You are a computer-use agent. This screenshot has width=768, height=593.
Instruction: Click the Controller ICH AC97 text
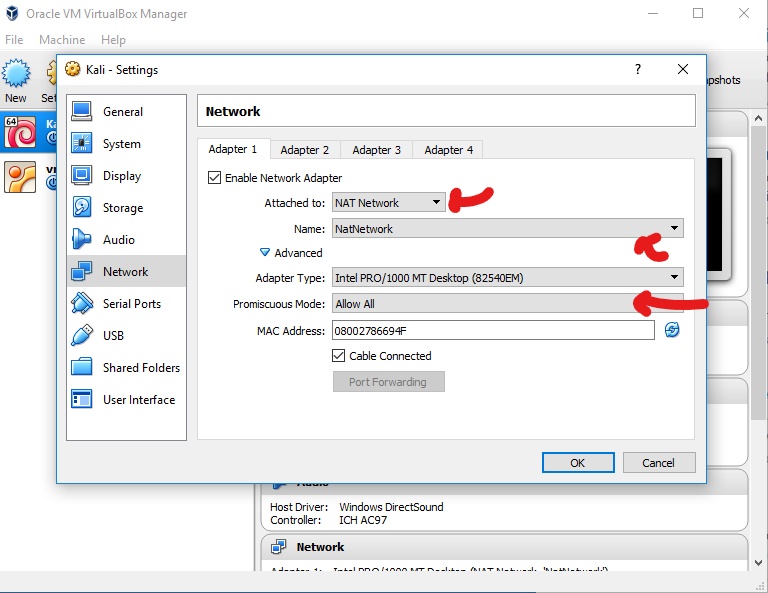click(x=329, y=520)
